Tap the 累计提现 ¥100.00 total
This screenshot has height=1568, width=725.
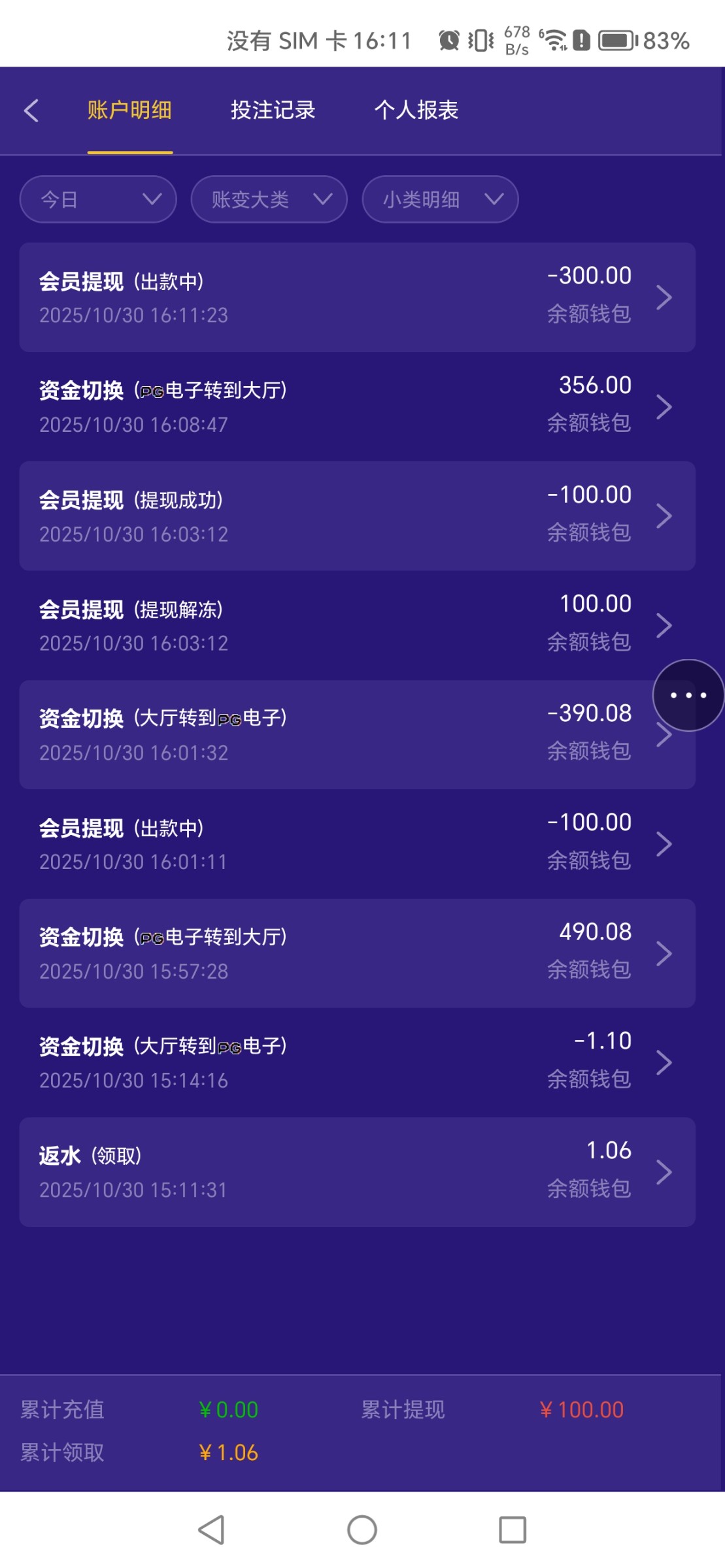[581, 1410]
